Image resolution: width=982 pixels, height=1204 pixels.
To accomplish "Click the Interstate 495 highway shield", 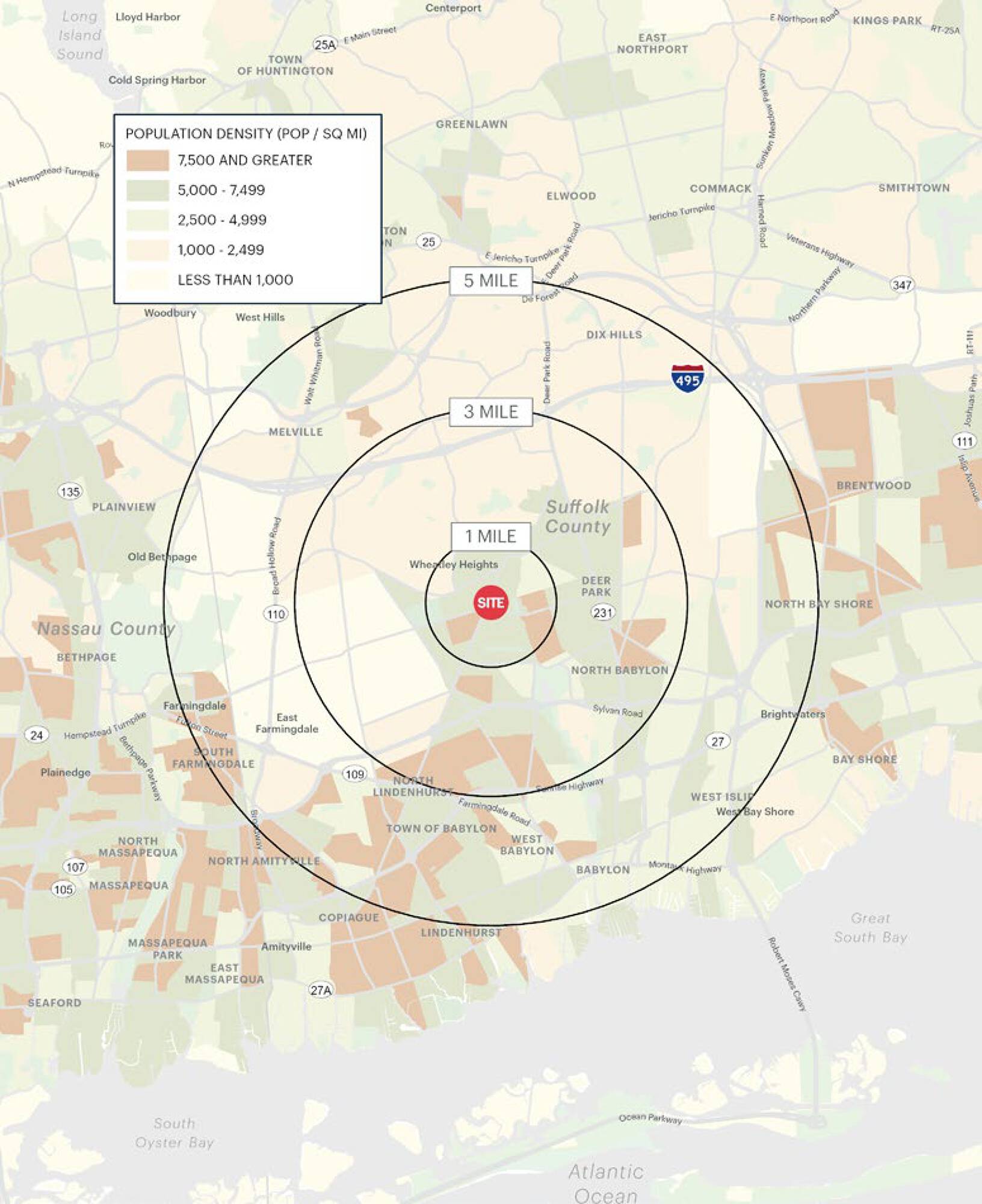I will pyautogui.click(x=687, y=378).
